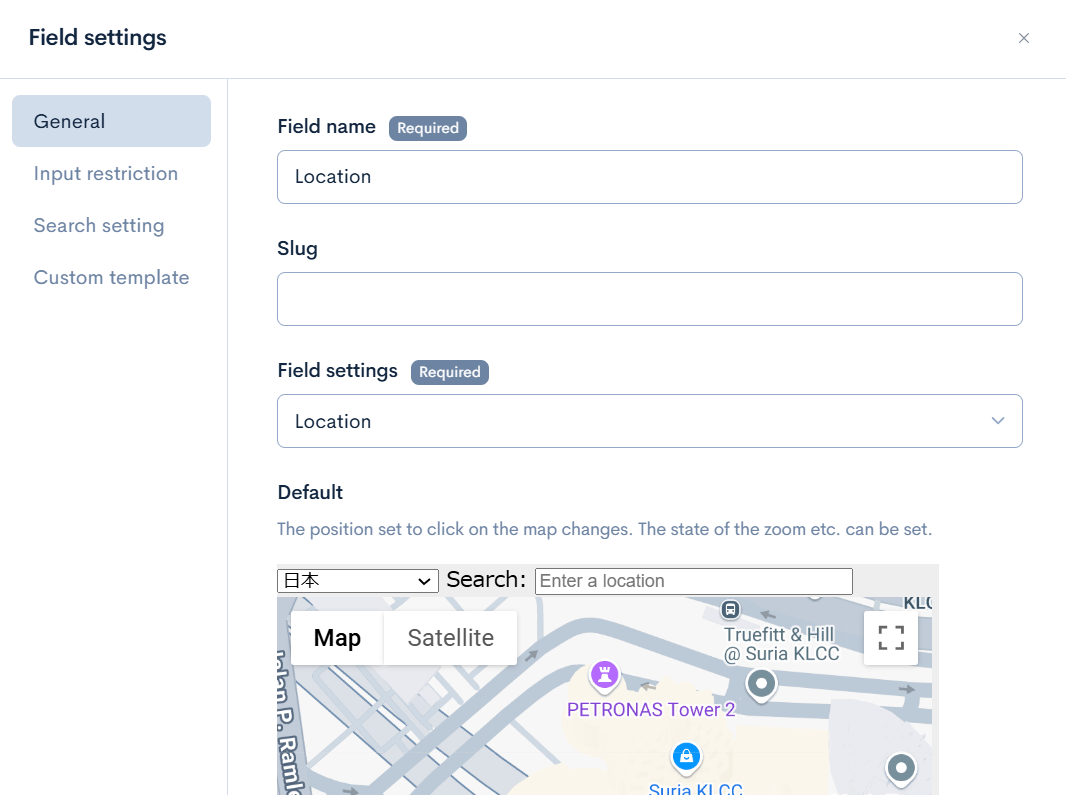Click the purple PETRONAS Tower 2 marker
Viewport: 1066px width, 795px height.
tap(604, 676)
